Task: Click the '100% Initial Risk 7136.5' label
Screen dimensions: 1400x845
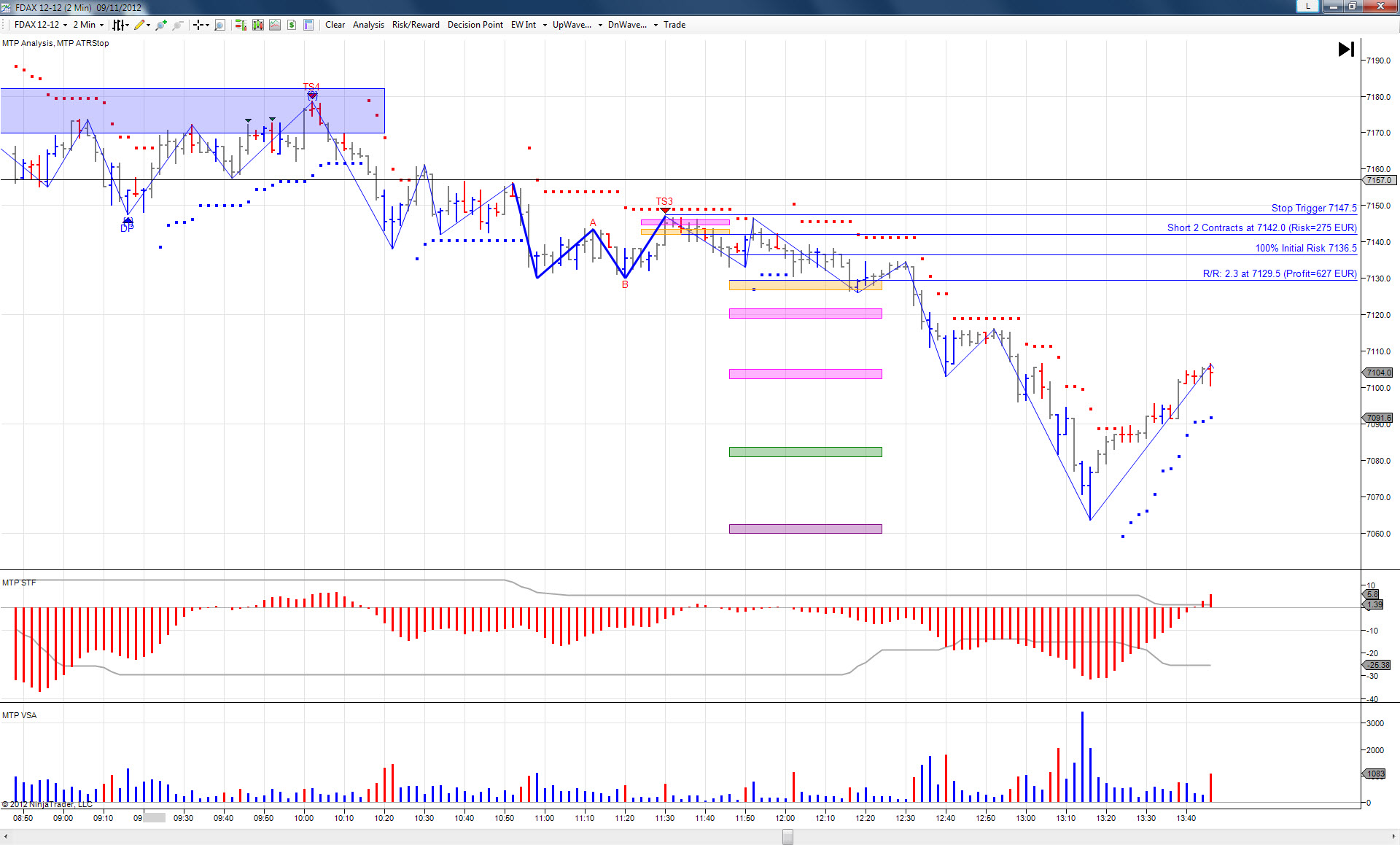Action: 1306,249
